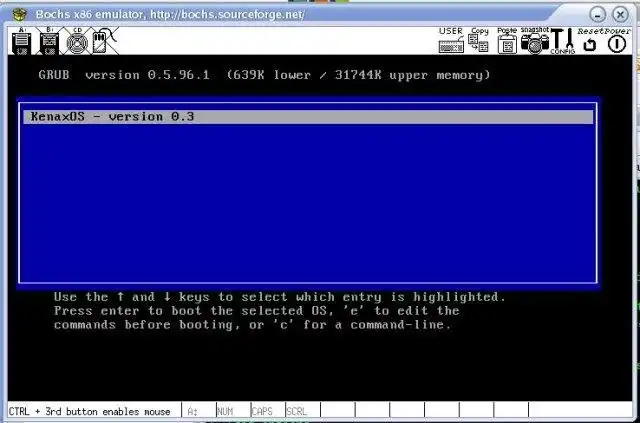Click the 'CTRL + 3rd button enables mouse' text
This screenshot has width=640, height=423.
tap(89, 411)
